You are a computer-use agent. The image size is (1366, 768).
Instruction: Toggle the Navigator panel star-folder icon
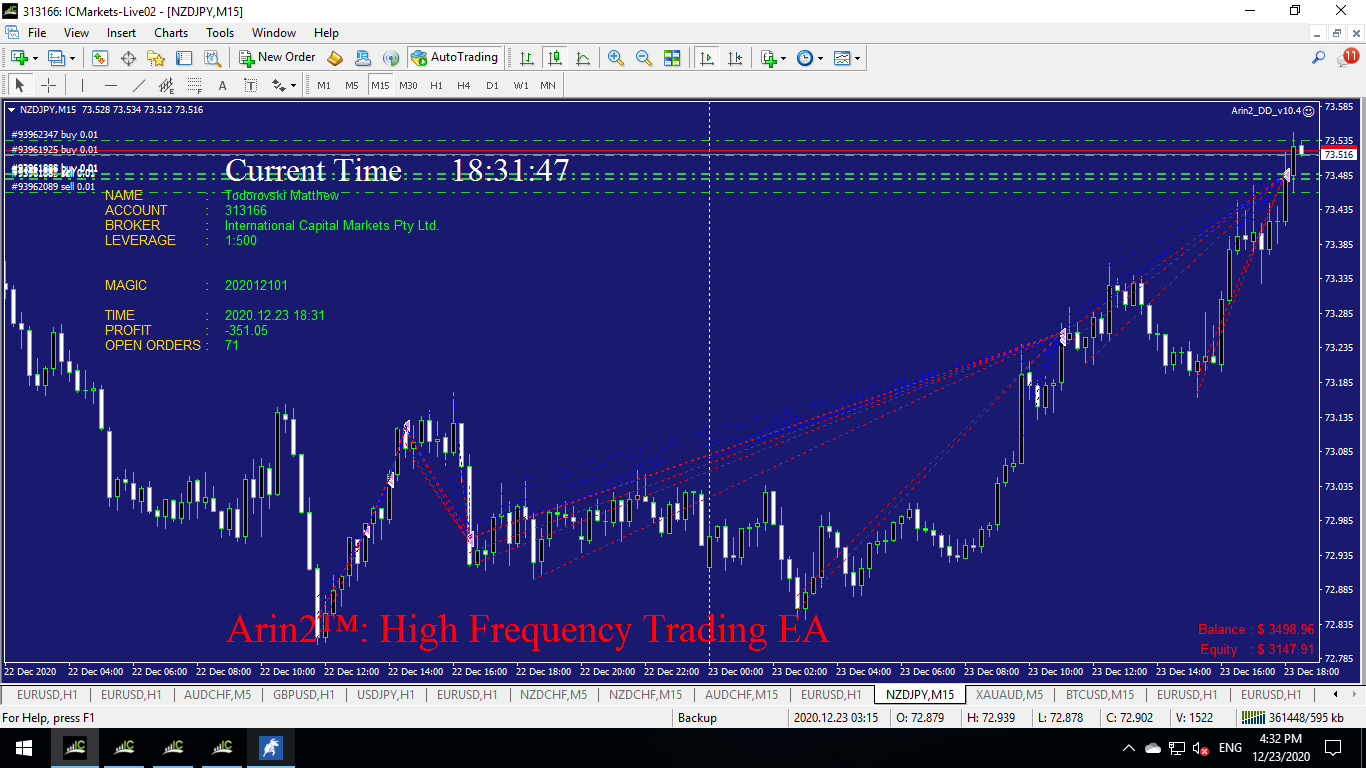(x=156, y=58)
